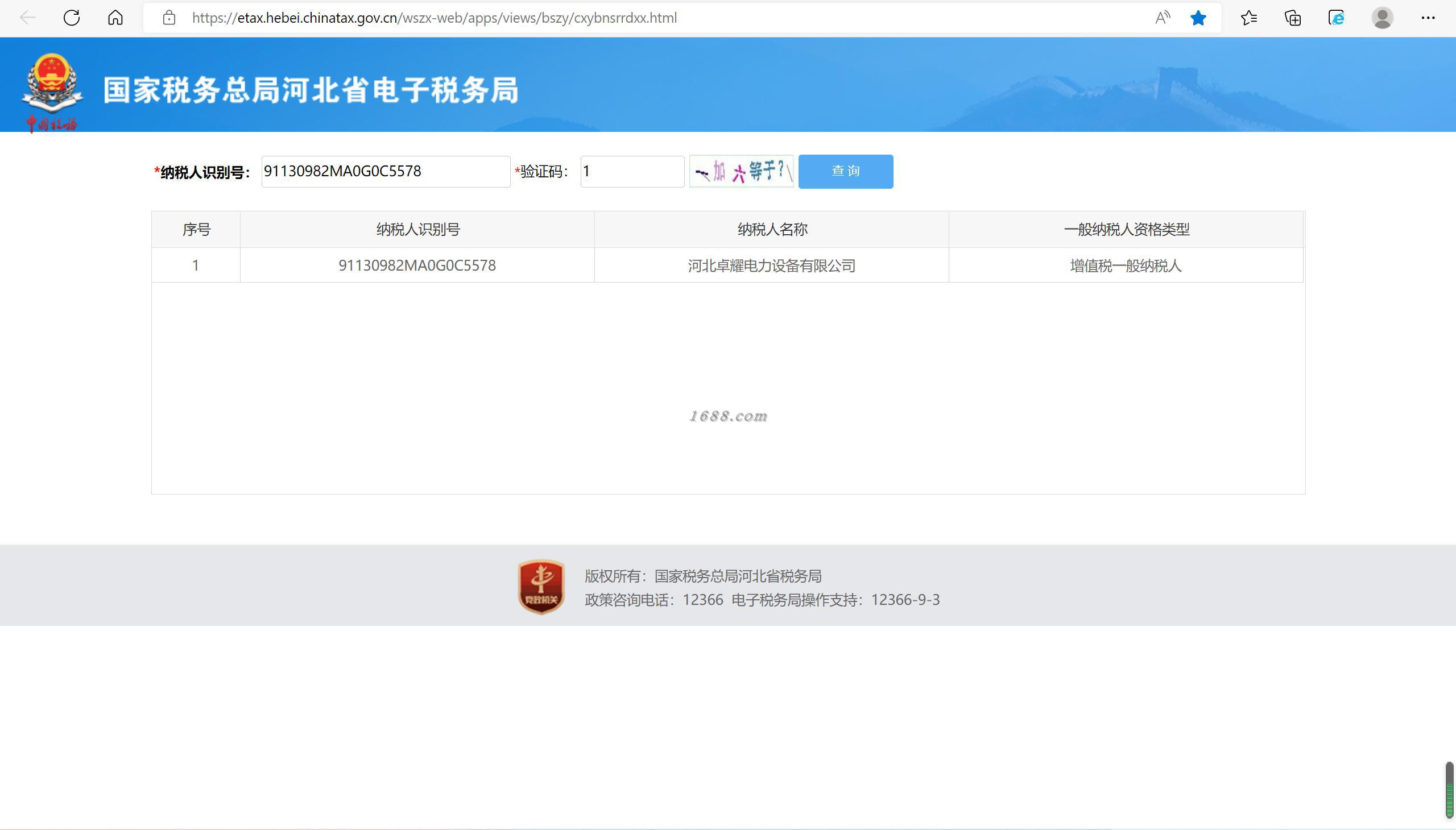Click the 党政机关 badge icon in footer

[x=541, y=587]
